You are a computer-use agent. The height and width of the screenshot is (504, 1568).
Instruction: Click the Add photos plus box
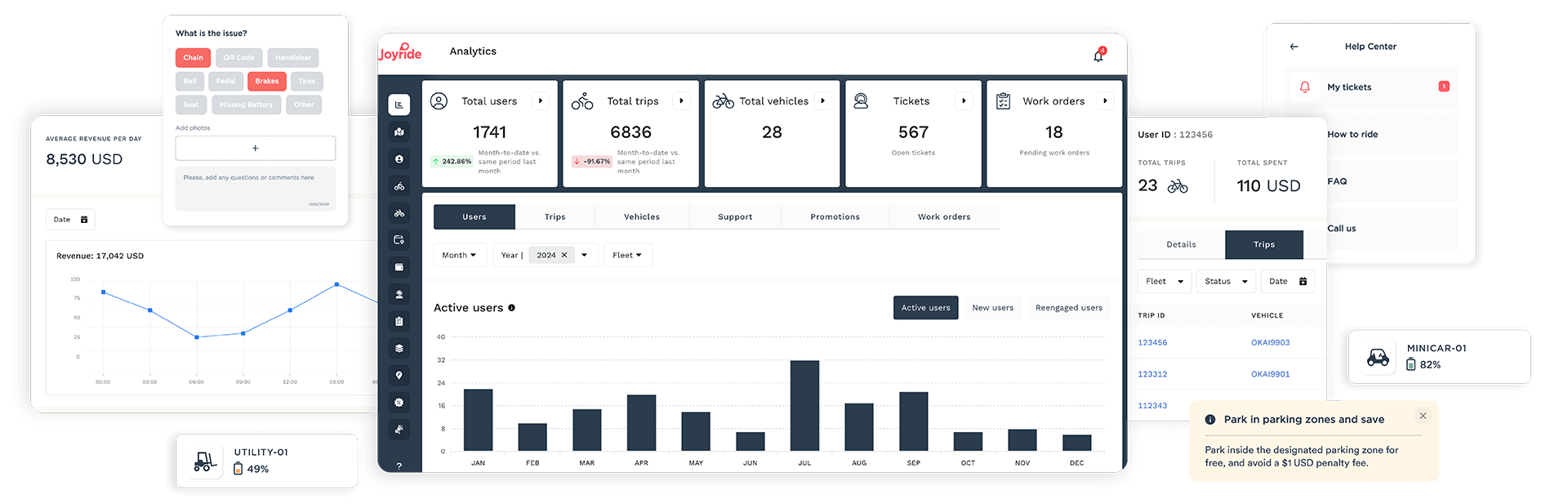(x=256, y=148)
